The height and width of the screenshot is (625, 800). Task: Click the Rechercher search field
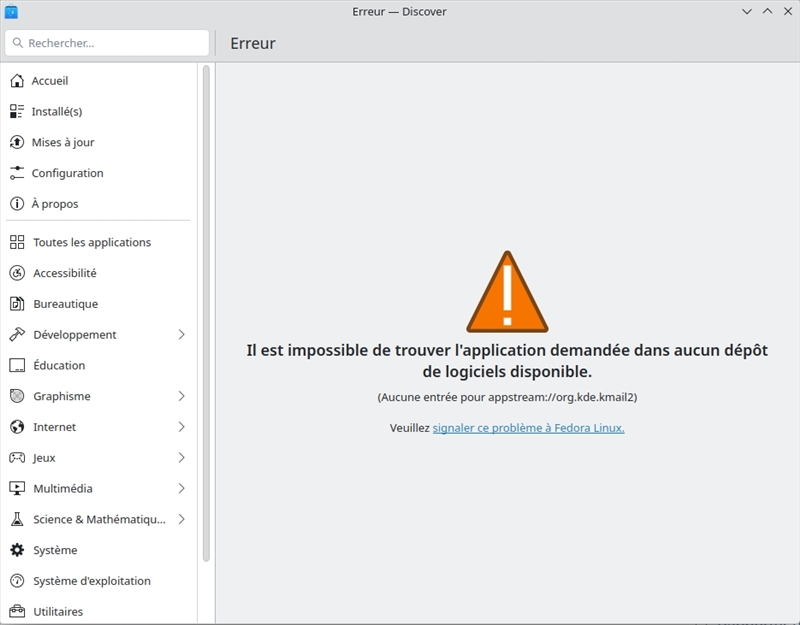tap(107, 43)
